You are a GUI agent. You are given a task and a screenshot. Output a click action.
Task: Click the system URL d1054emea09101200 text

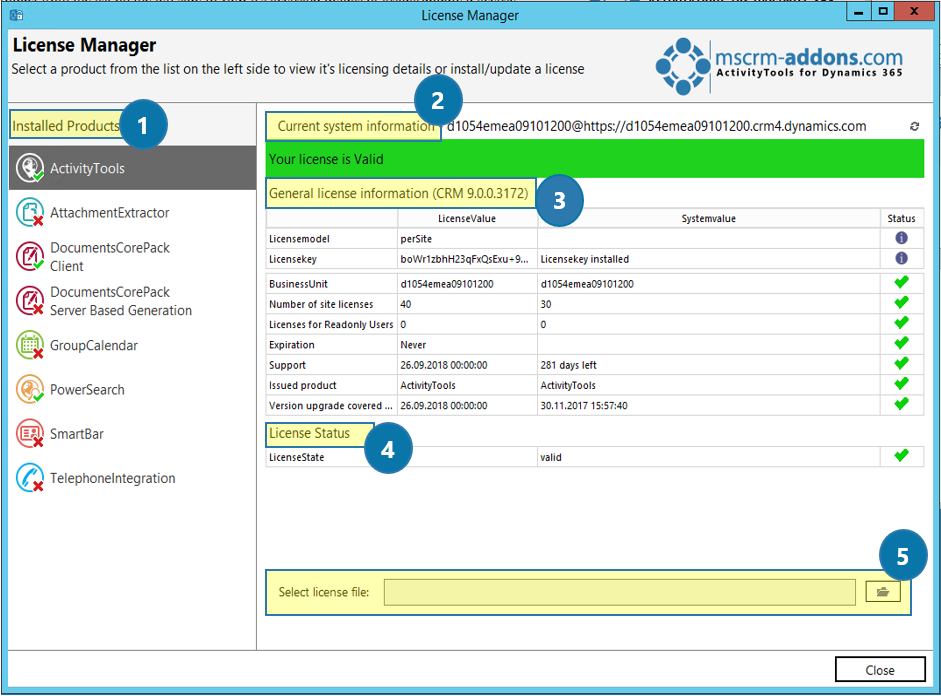tap(657, 126)
